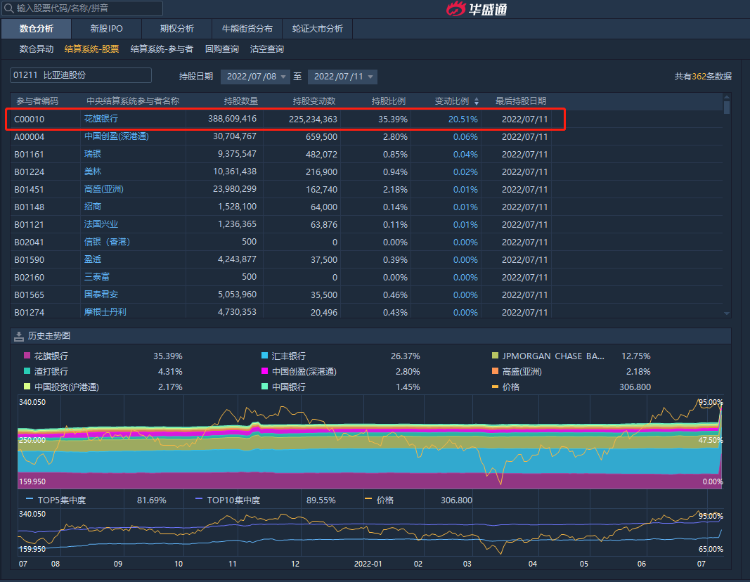Open the 沽空查询 sub-tab
The height and width of the screenshot is (582, 750).
coord(266,49)
